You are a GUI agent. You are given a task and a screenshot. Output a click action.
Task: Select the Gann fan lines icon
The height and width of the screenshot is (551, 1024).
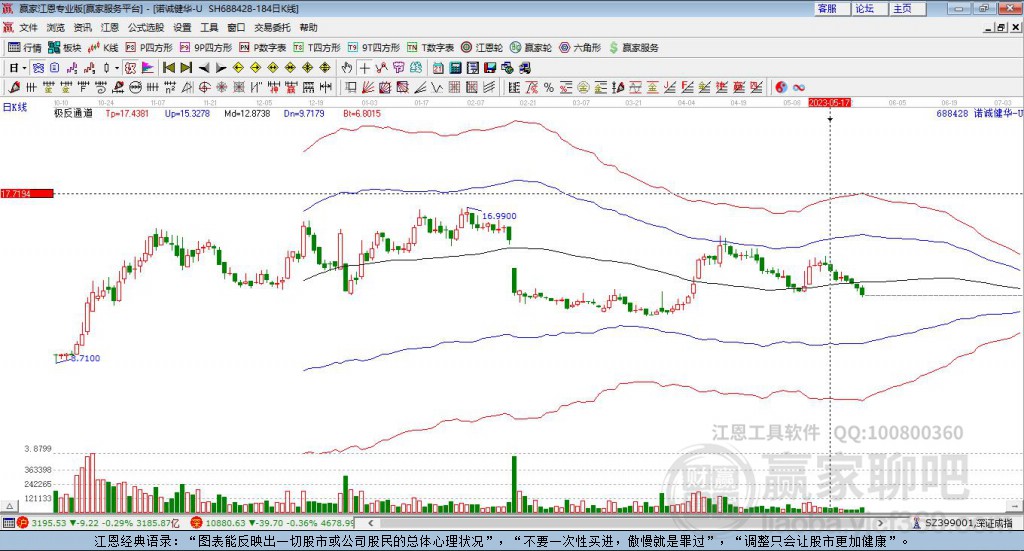click(368, 87)
